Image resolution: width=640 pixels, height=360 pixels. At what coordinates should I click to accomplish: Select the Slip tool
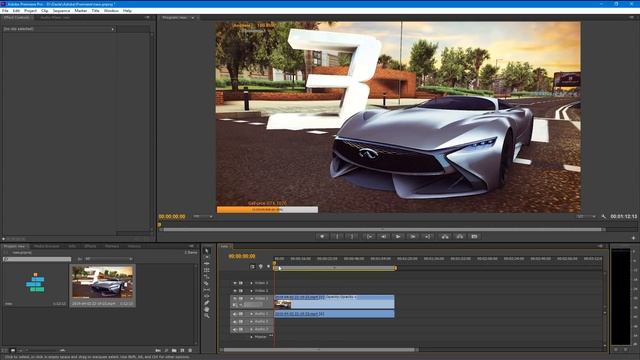207,290
